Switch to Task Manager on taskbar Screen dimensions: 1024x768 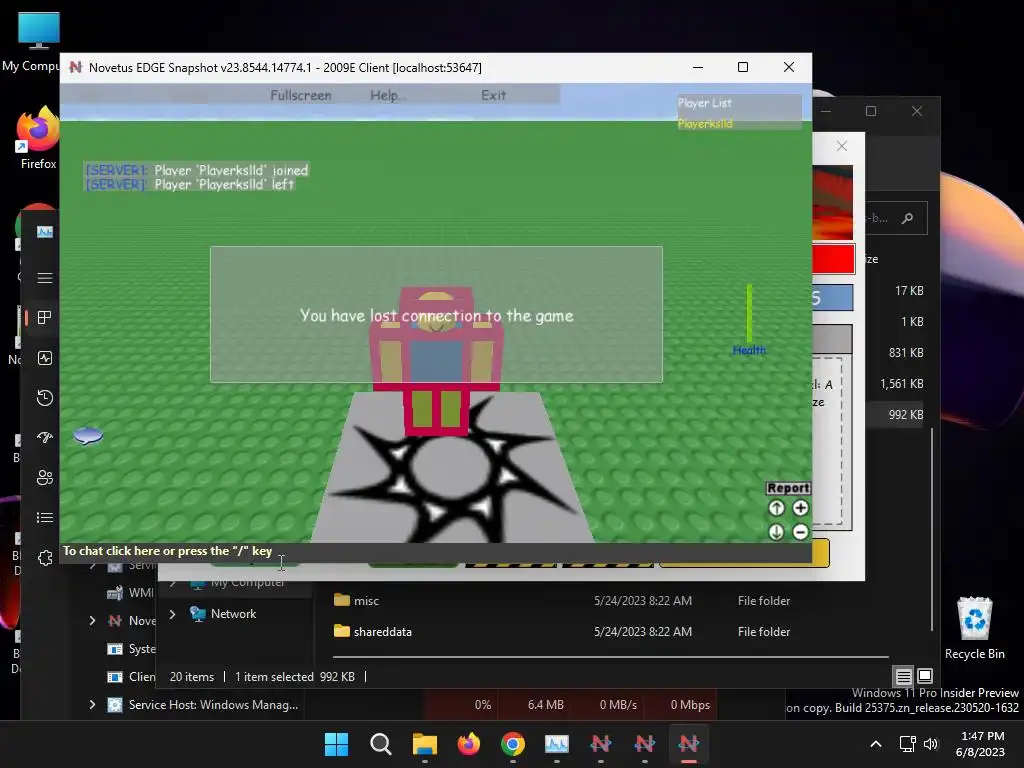[556, 744]
